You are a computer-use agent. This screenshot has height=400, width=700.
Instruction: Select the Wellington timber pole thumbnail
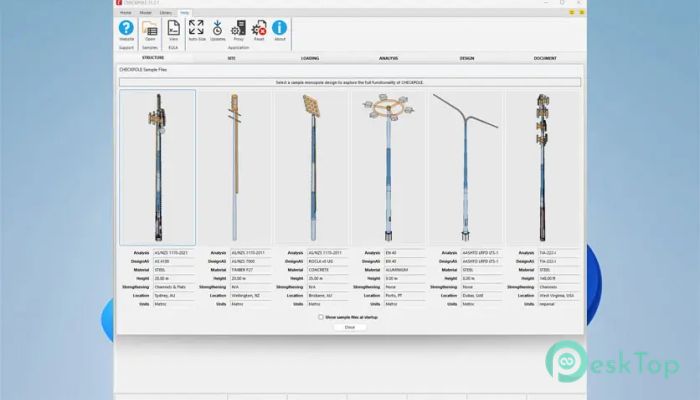[x=235, y=167]
